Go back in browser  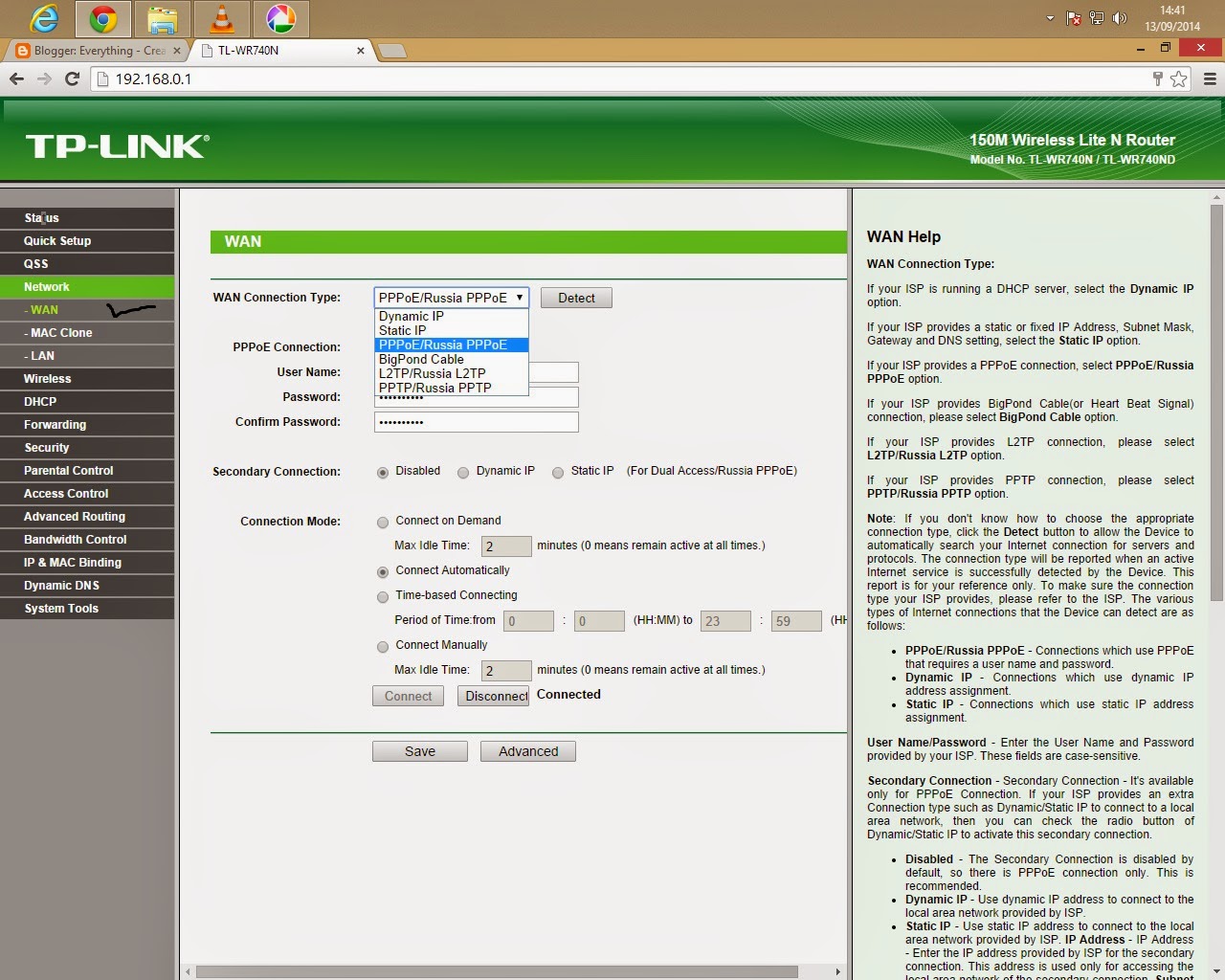(x=16, y=78)
